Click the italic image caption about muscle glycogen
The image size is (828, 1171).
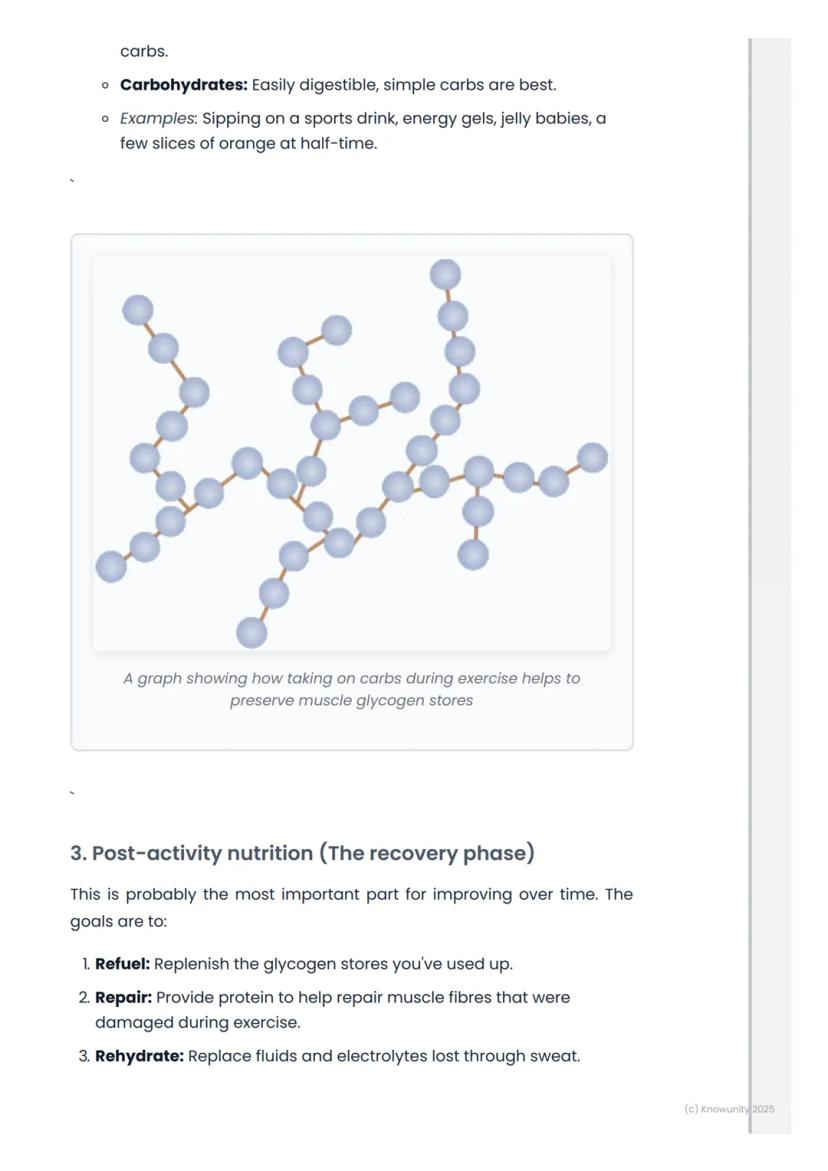point(352,689)
